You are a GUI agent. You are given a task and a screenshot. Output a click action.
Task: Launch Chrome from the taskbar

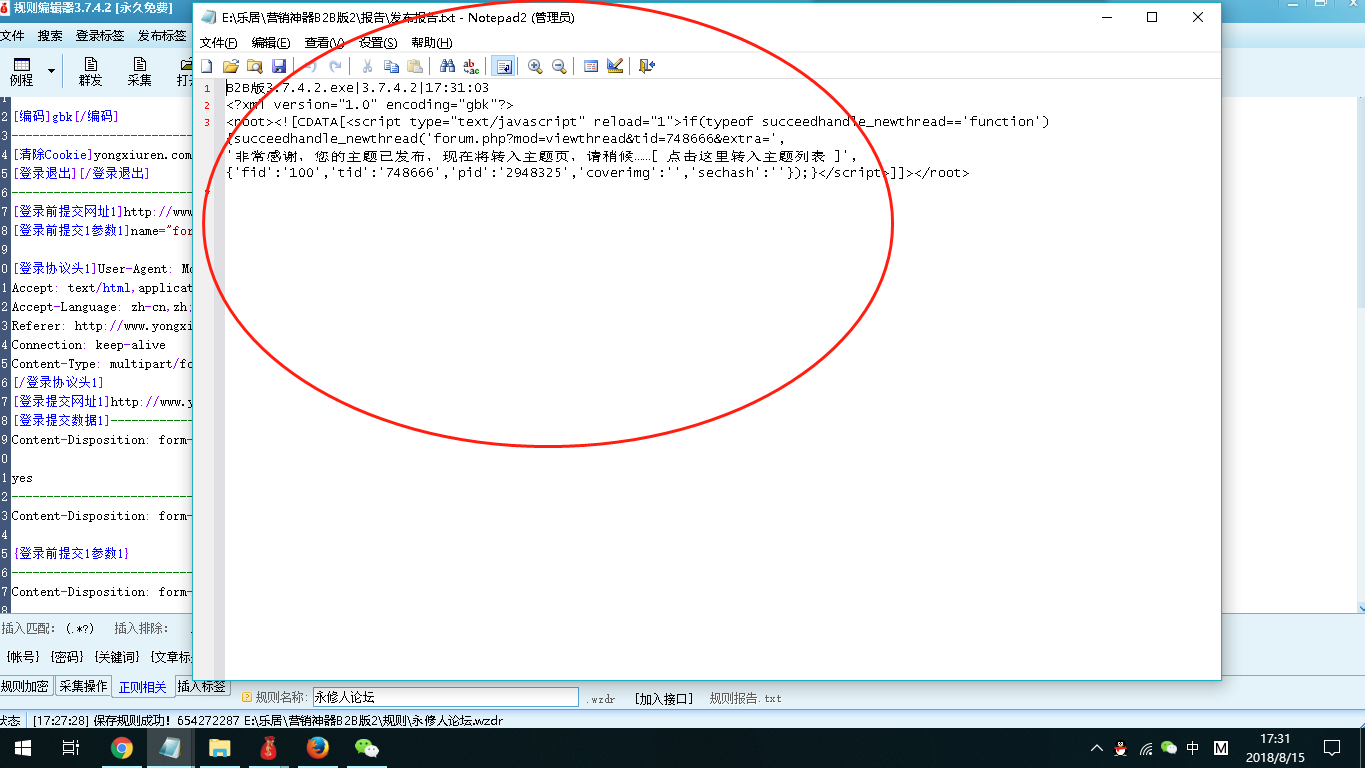point(123,746)
